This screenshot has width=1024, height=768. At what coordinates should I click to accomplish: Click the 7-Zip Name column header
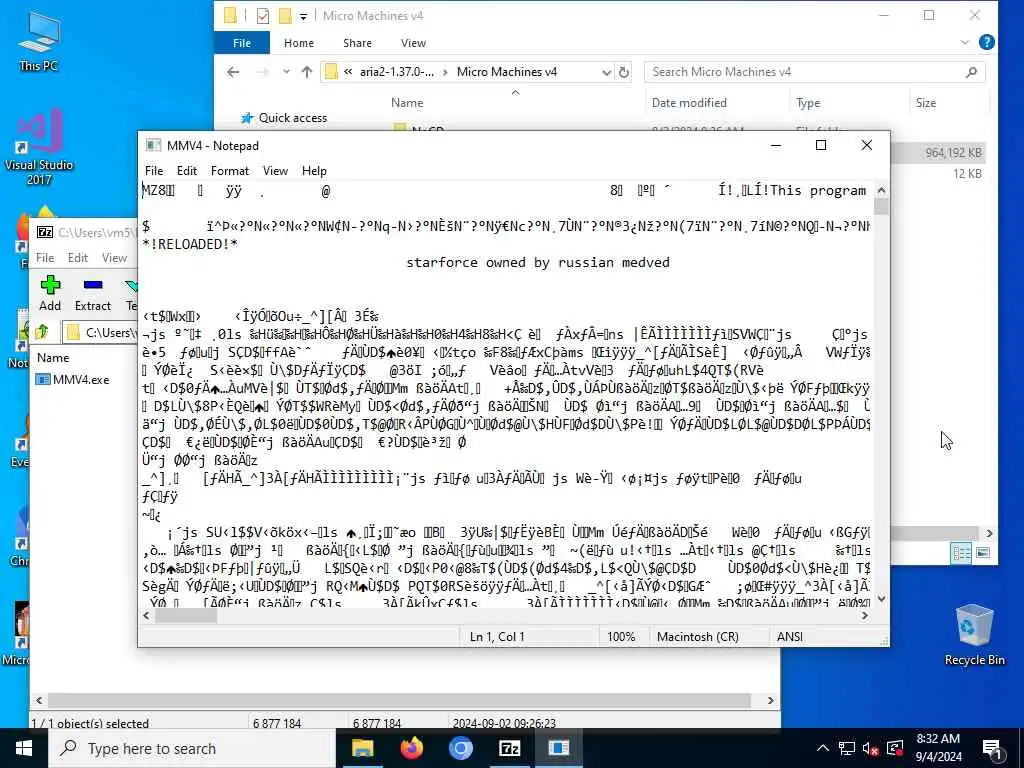53,358
